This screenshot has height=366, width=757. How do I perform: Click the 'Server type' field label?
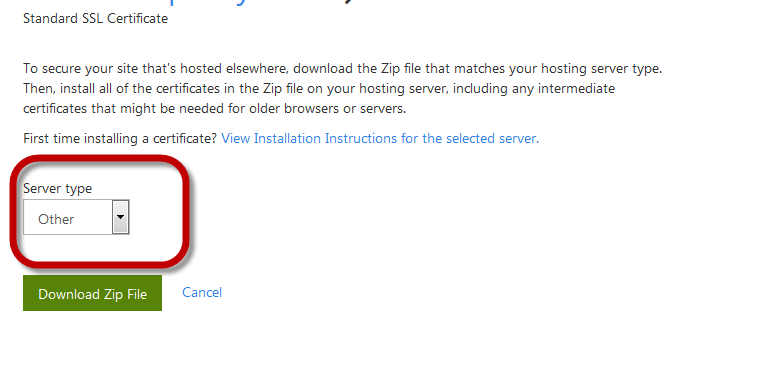pos(57,188)
